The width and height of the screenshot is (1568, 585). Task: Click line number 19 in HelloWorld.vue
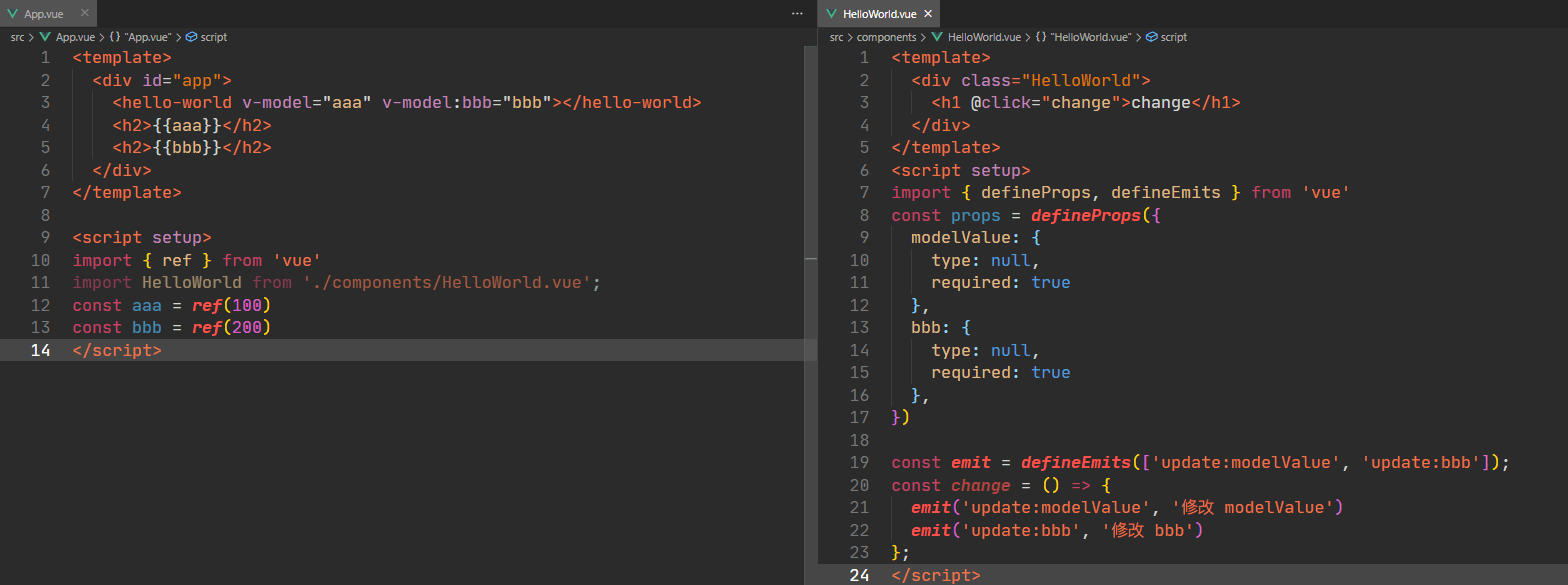tap(859, 462)
